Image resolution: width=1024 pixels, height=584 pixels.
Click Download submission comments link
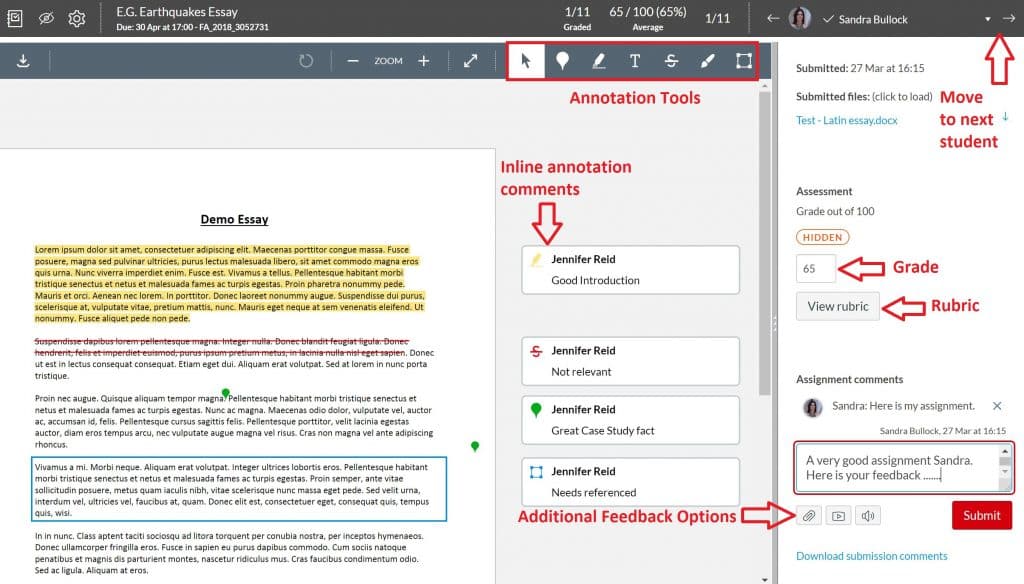click(x=871, y=556)
